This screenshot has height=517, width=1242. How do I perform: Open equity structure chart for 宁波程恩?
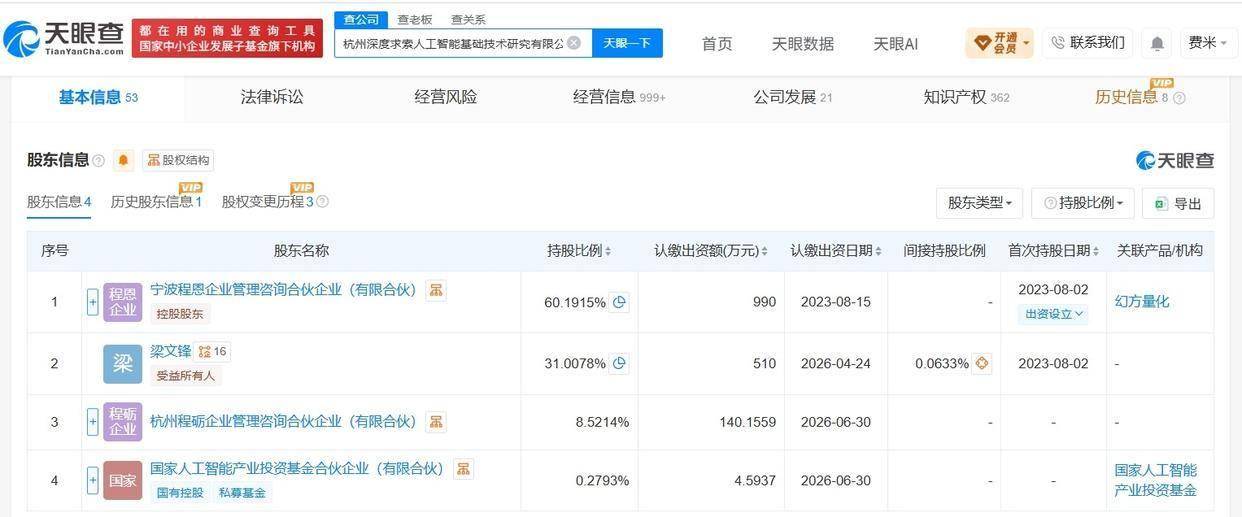click(435, 290)
